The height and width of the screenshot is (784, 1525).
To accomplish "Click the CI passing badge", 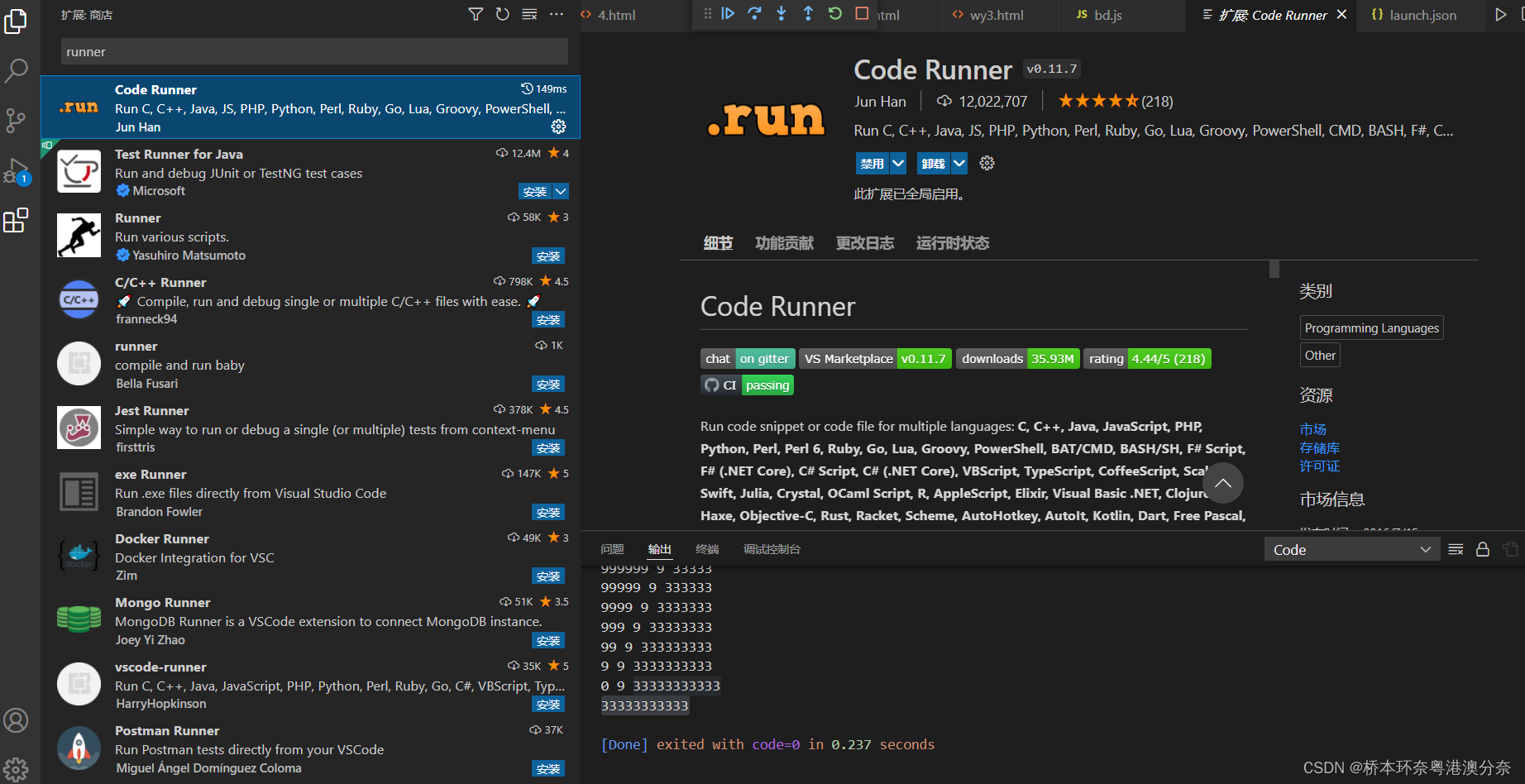I will 747,385.
